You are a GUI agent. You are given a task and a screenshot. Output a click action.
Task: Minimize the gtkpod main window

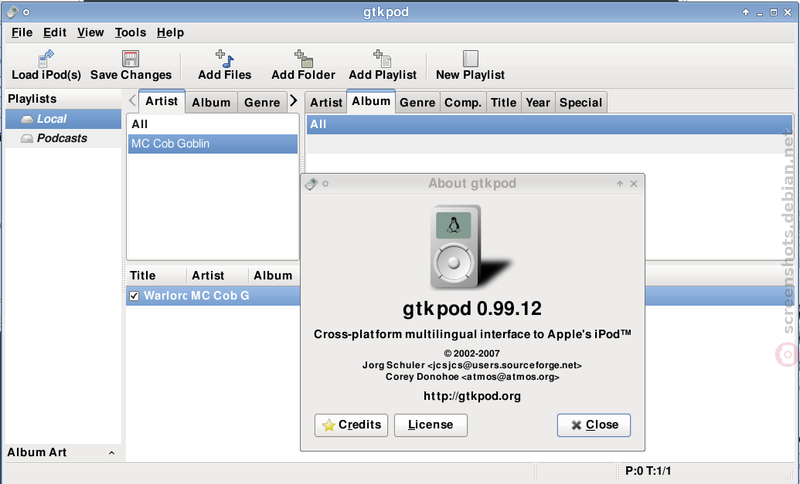[760, 12]
